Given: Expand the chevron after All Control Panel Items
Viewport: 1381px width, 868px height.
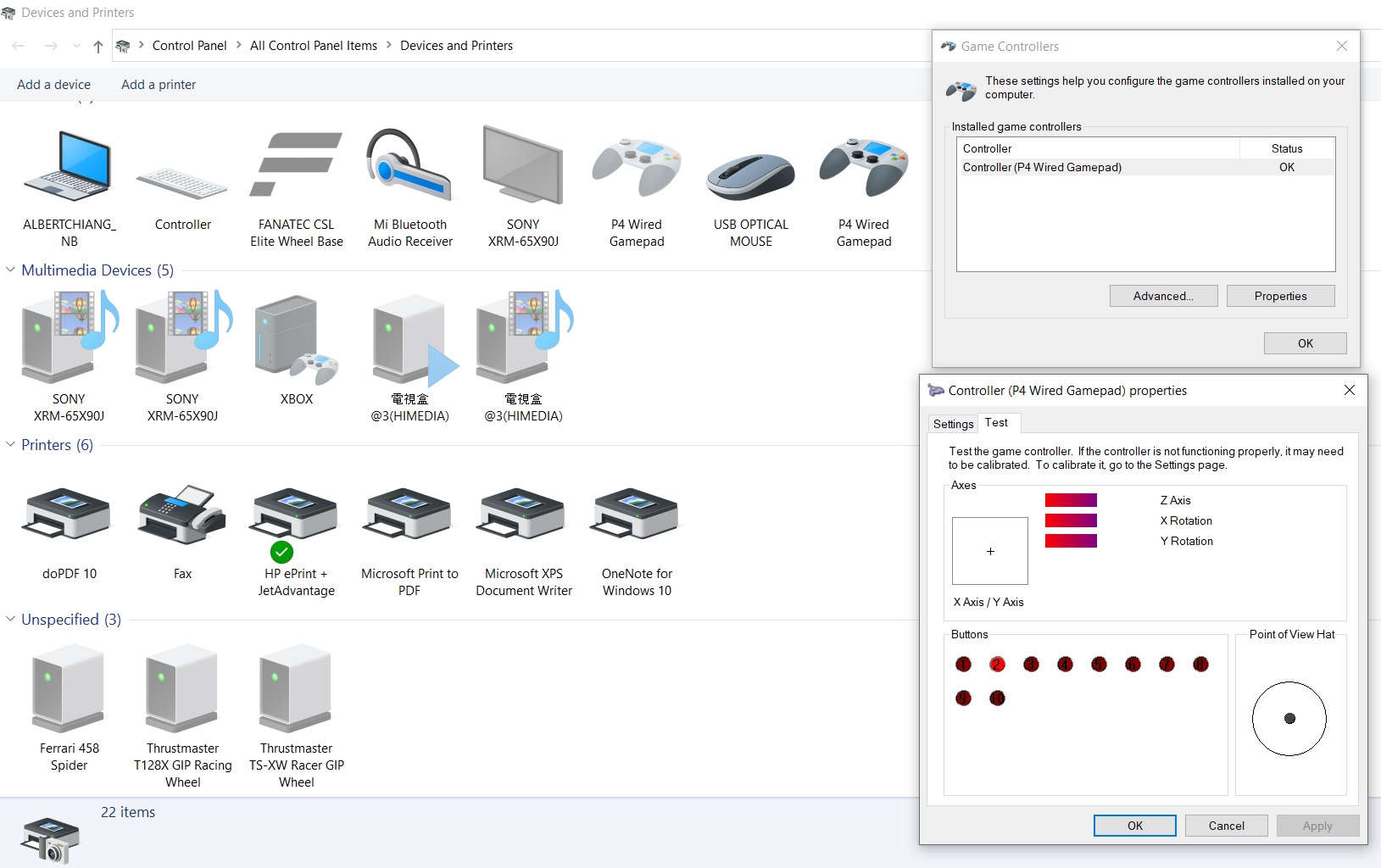Looking at the screenshot, I should tap(389, 46).
